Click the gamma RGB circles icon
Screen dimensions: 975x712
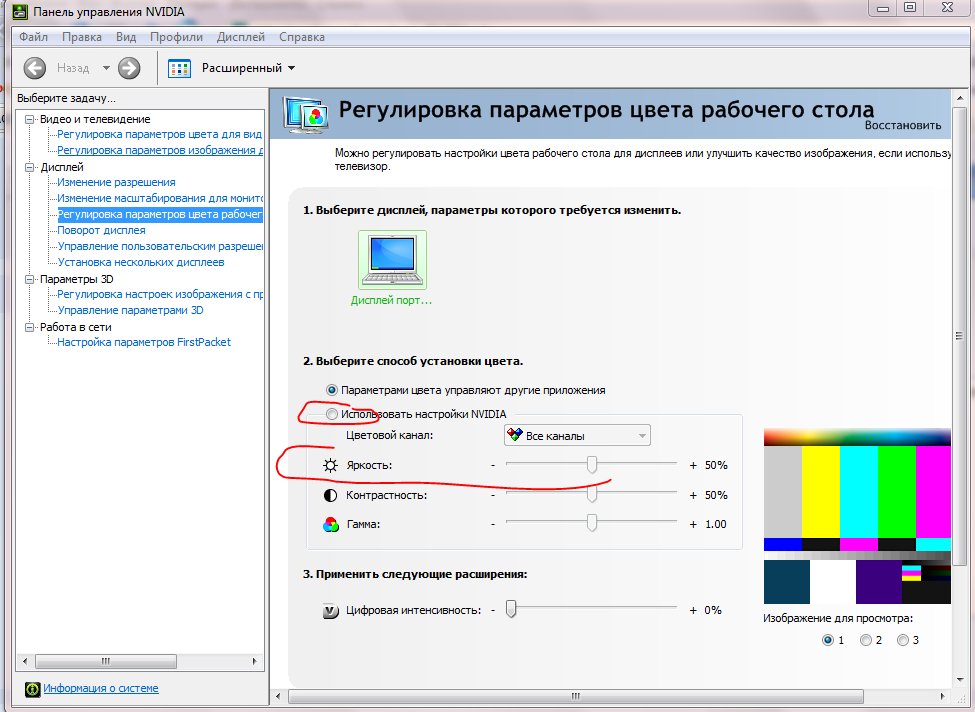(331, 525)
